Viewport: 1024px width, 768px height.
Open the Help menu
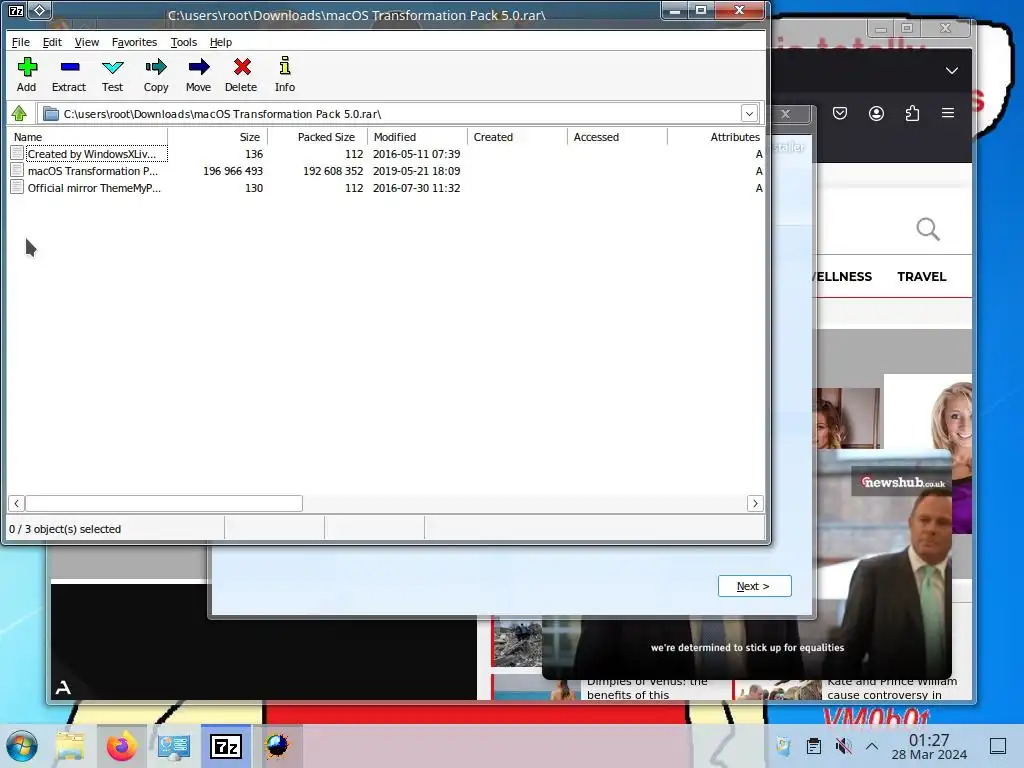coord(221,42)
